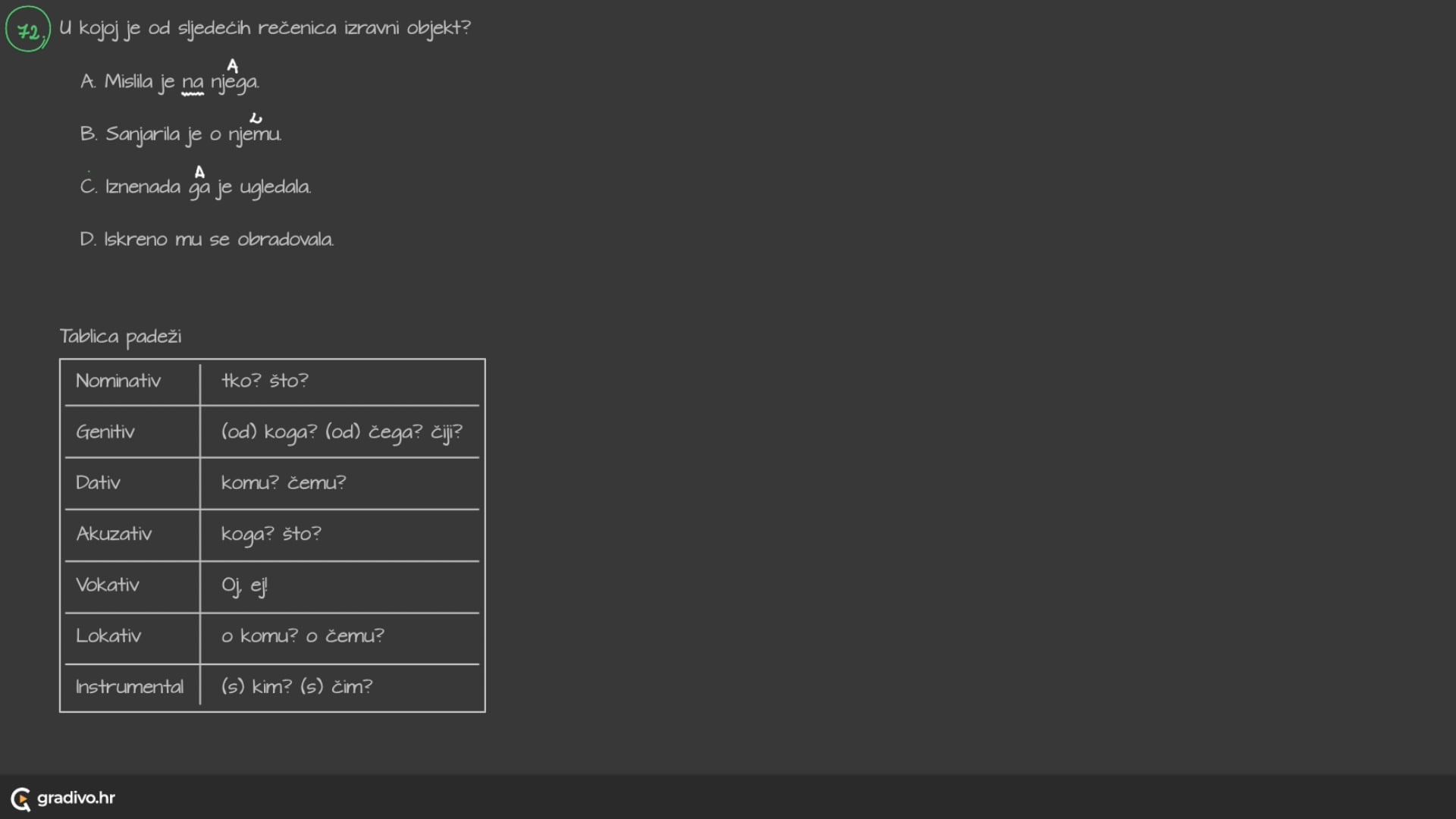
Task: Select the Nominativ row label
Action: point(118,381)
